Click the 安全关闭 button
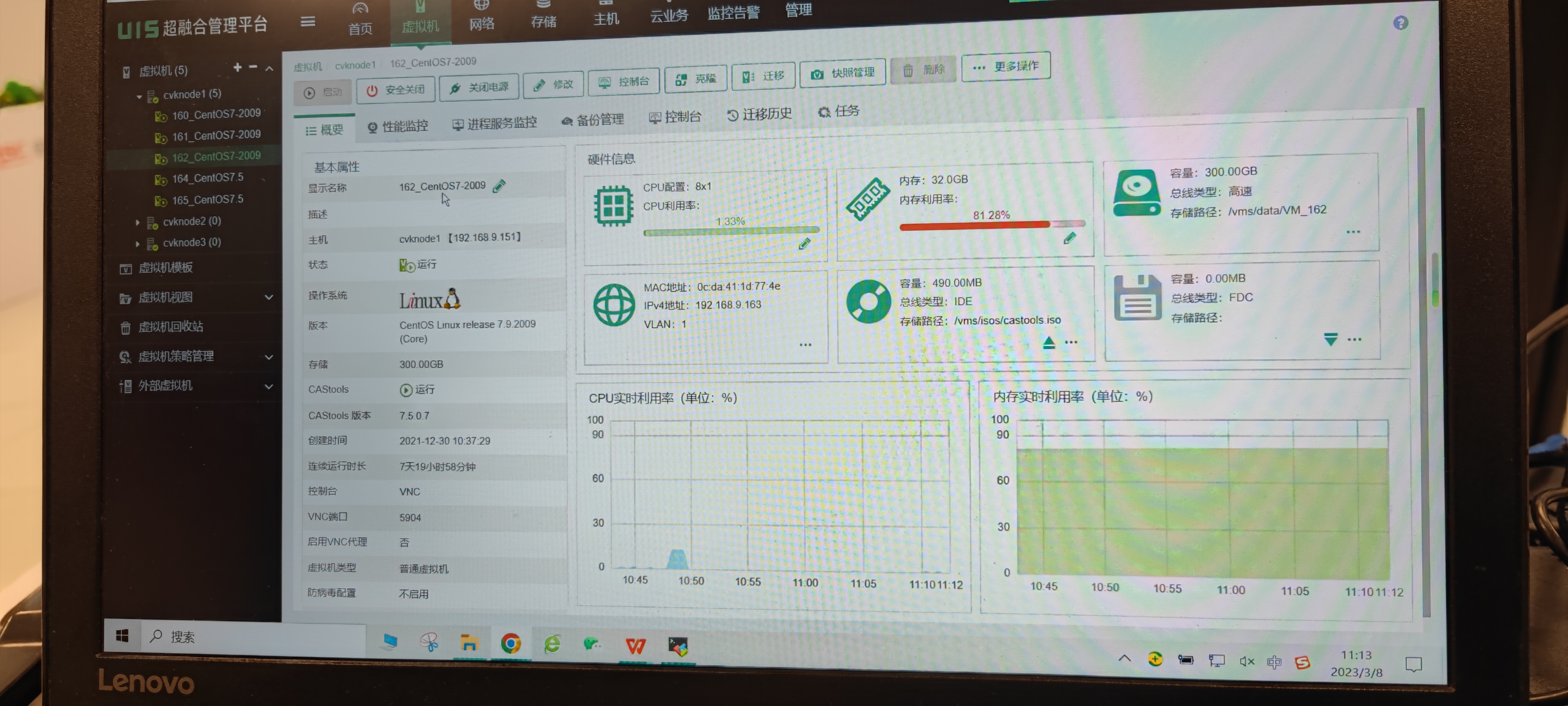Viewport: 1568px width, 706px height. tap(396, 90)
